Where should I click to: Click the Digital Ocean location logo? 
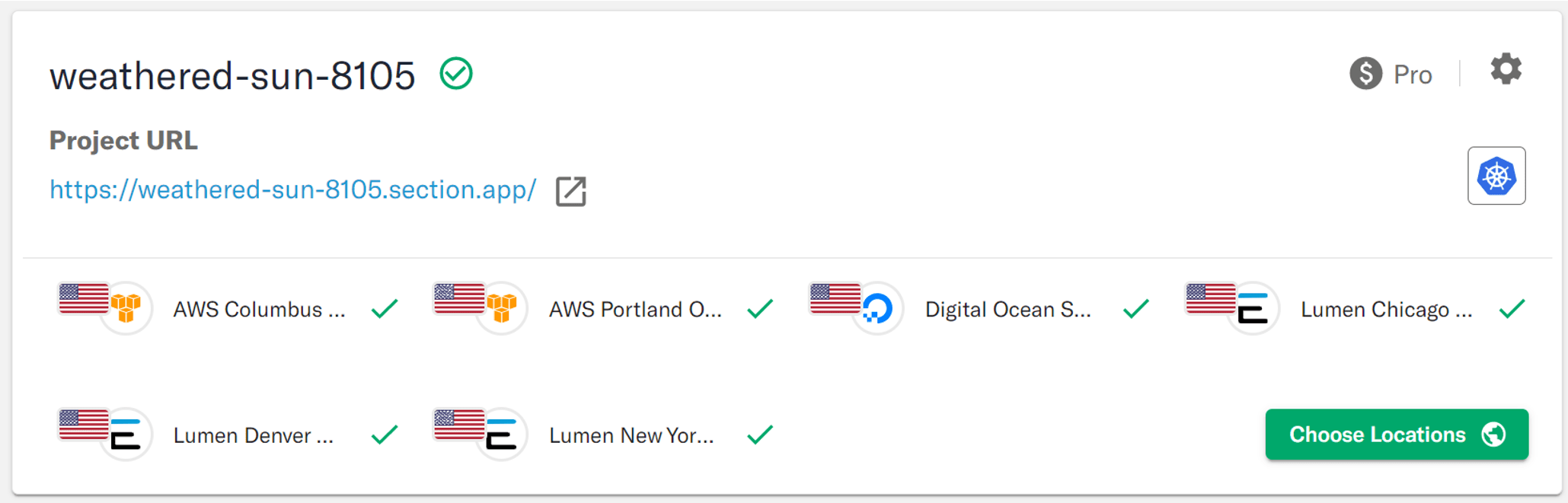coord(877,308)
